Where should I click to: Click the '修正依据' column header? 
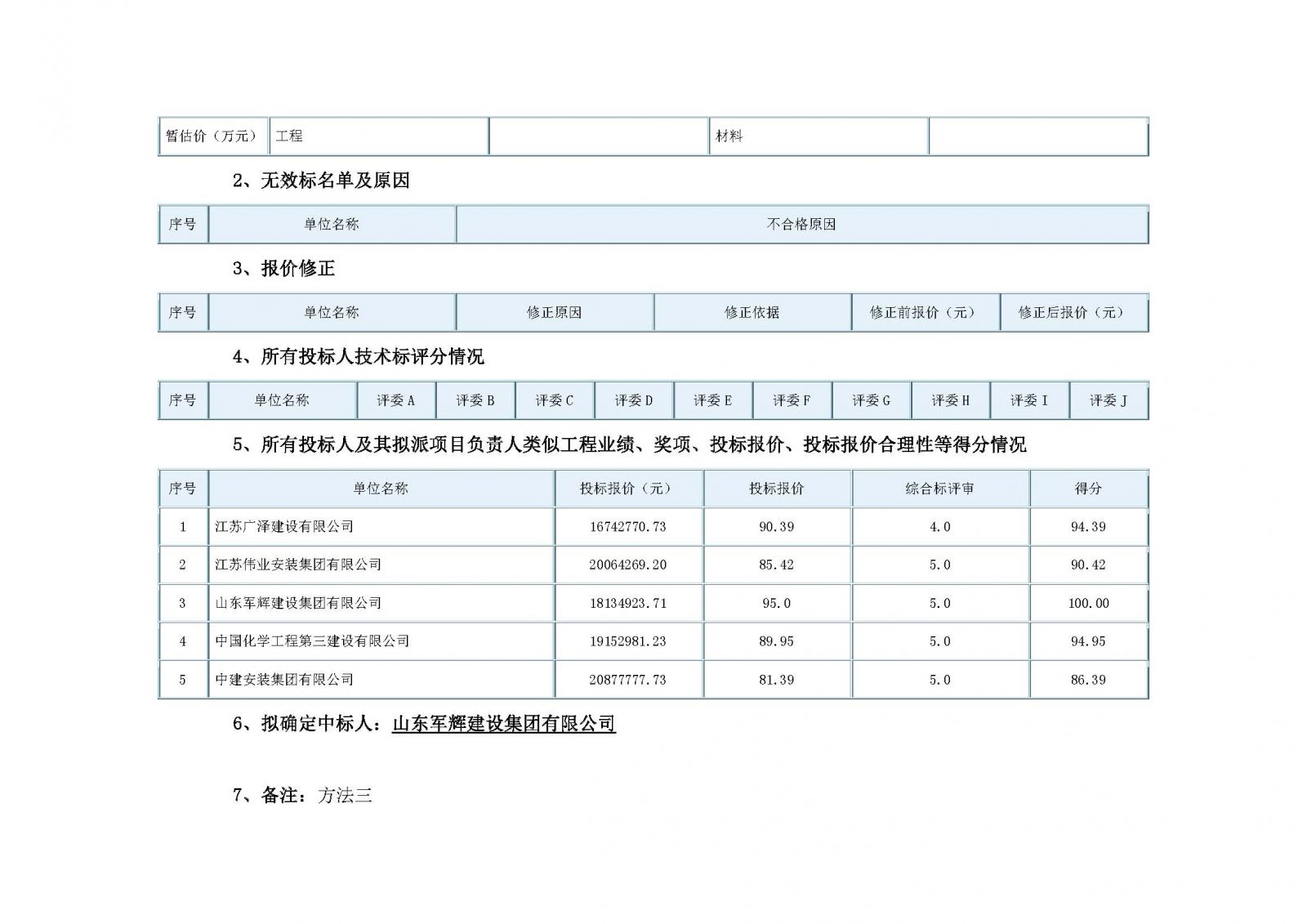tap(752, 313)
